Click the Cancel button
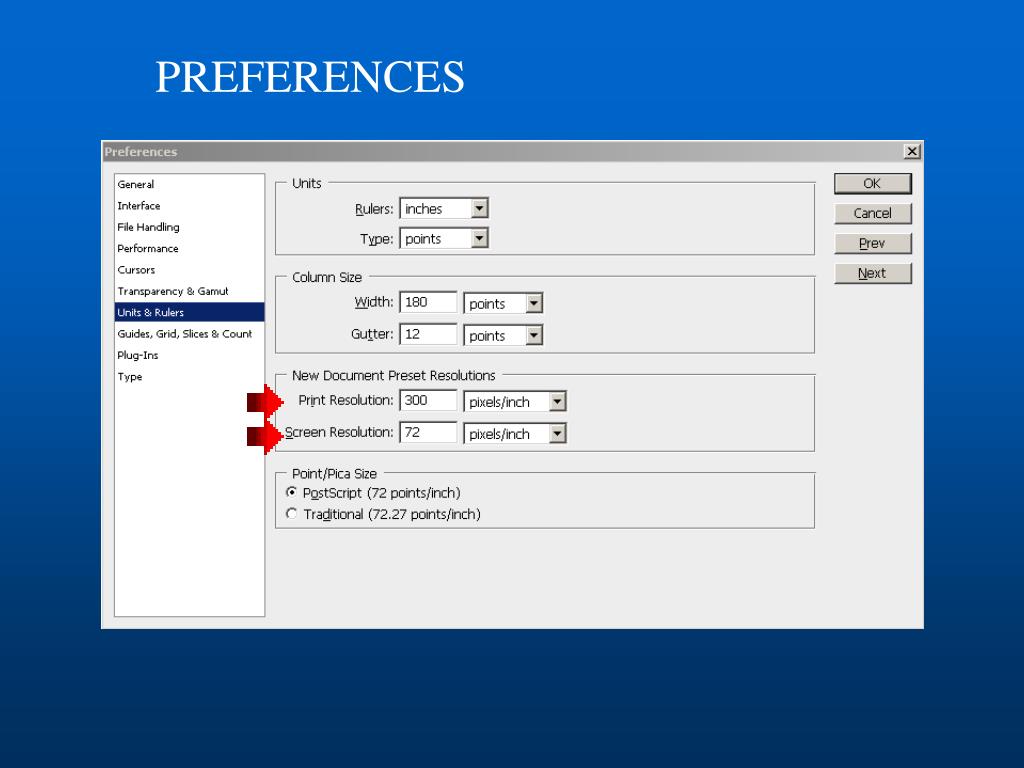 pos(872,214)
